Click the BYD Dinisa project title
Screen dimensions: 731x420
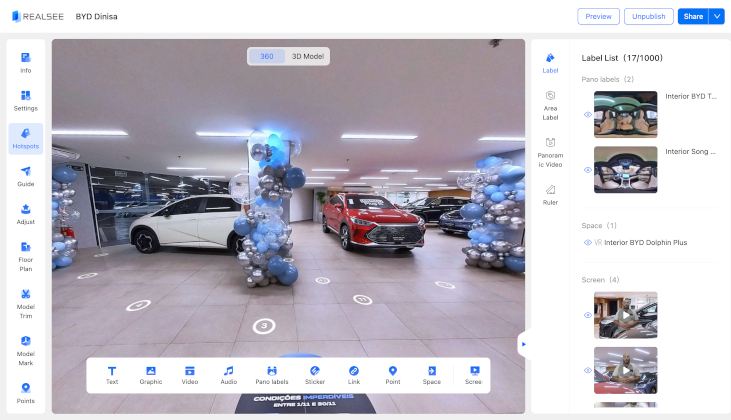click(x=97, y=16)
